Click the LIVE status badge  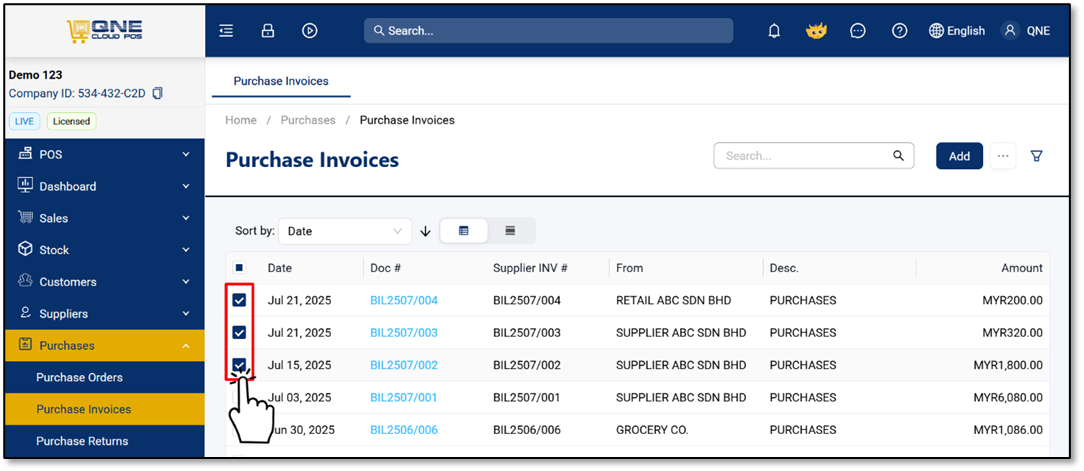click(25, 121)
